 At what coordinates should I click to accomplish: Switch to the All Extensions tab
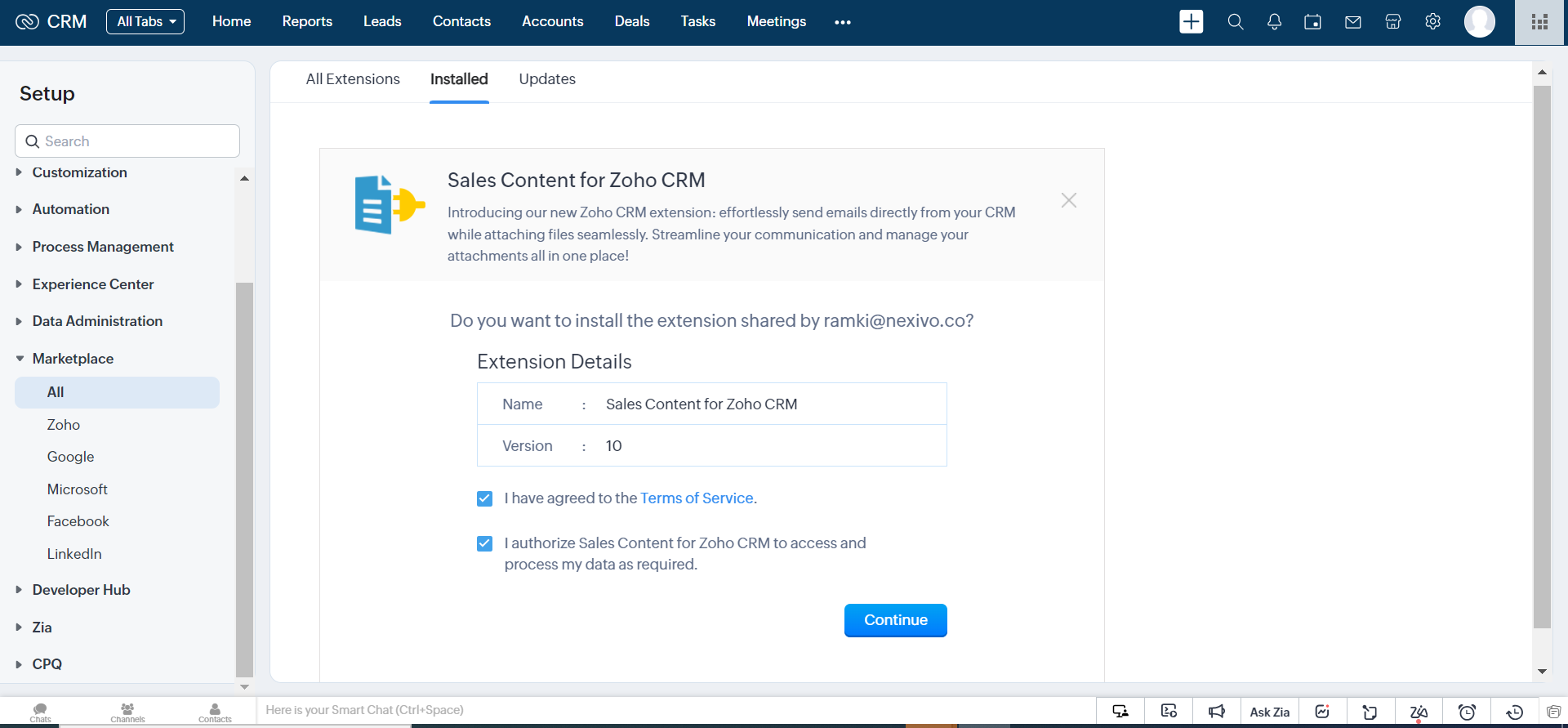tap(353, 79)
